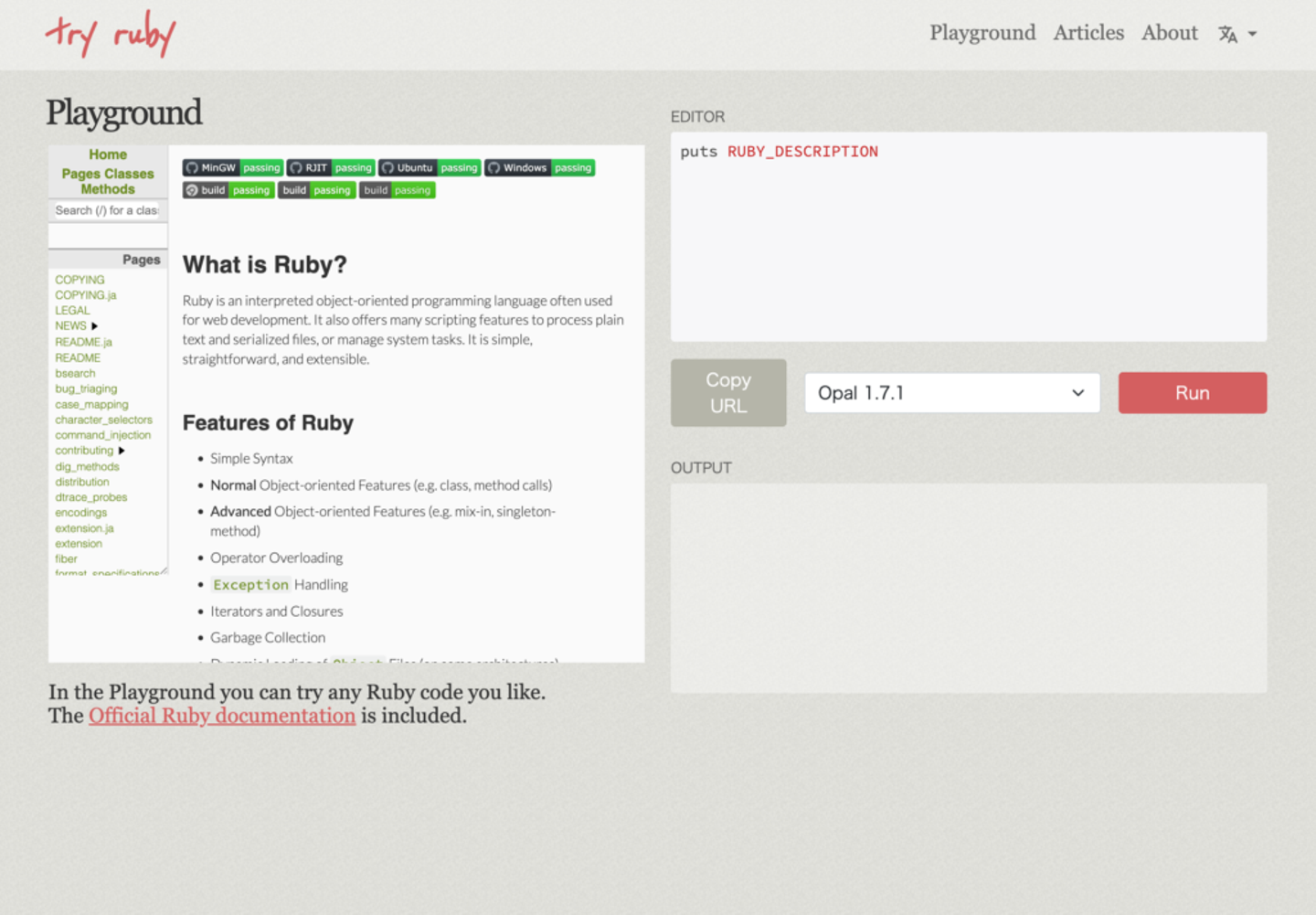Image resolution: width=1316 pixels, height=915 pixels.
Task: Open the NEWS page link
Action: (70, 326)
